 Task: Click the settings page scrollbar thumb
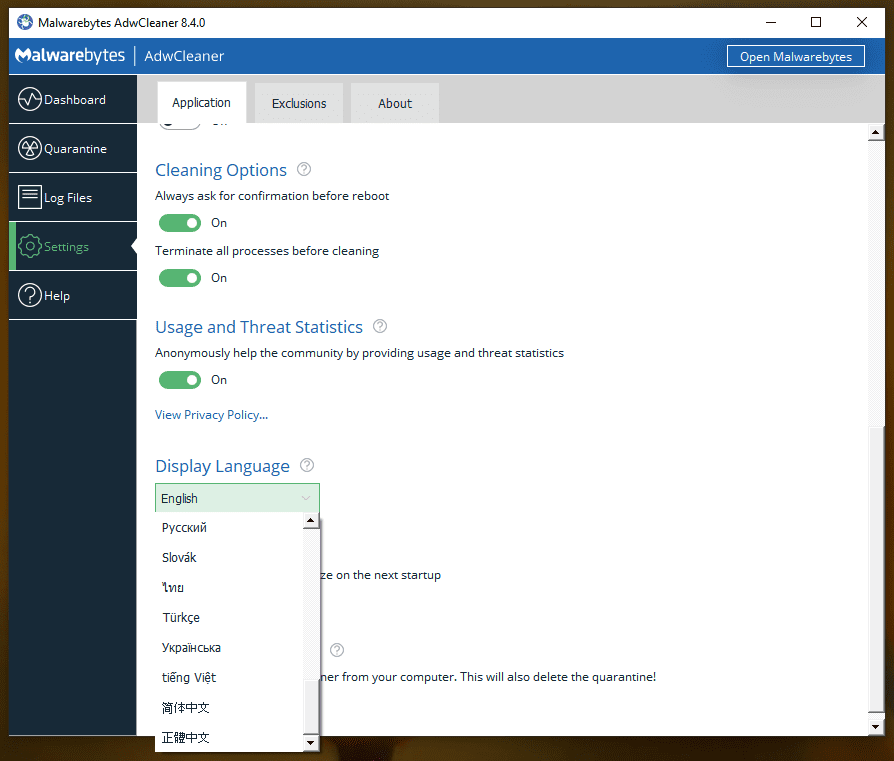[876, 569]
